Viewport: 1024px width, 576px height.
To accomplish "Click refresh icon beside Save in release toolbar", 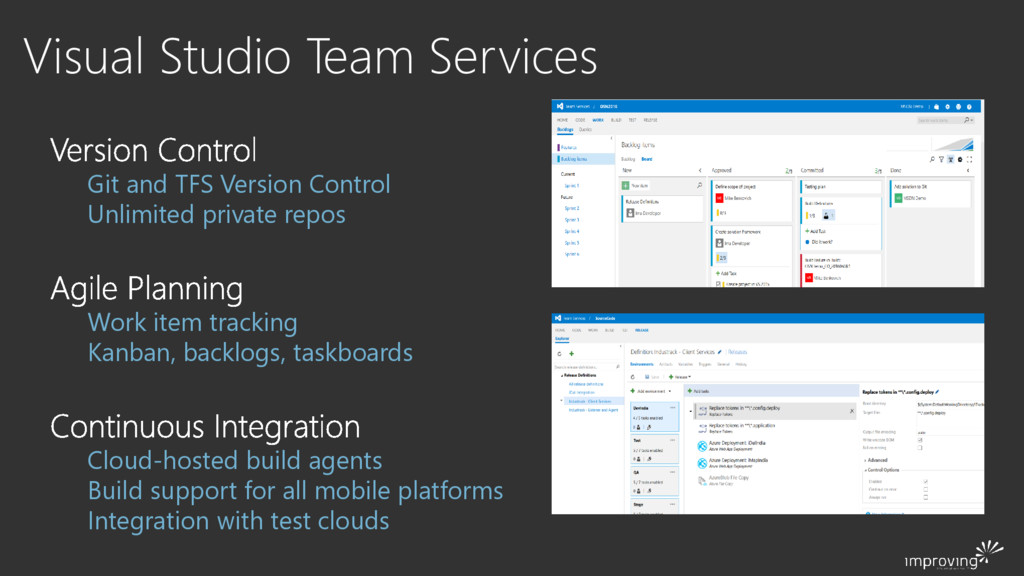I will tap(633, 377).
